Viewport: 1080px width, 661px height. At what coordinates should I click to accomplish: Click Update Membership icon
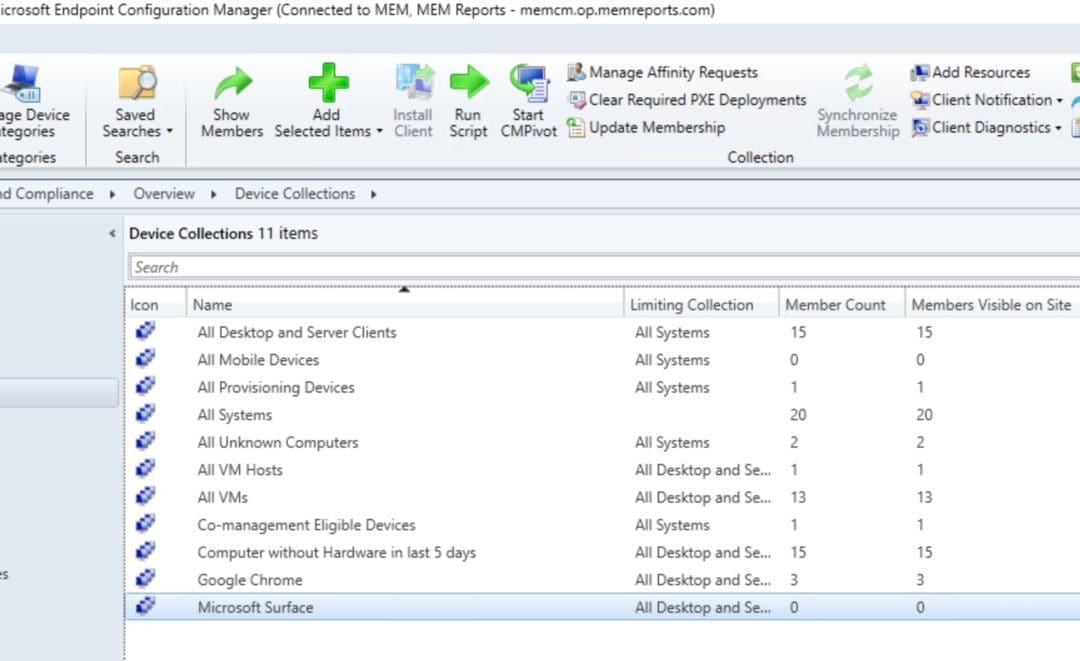coord(576,127)
